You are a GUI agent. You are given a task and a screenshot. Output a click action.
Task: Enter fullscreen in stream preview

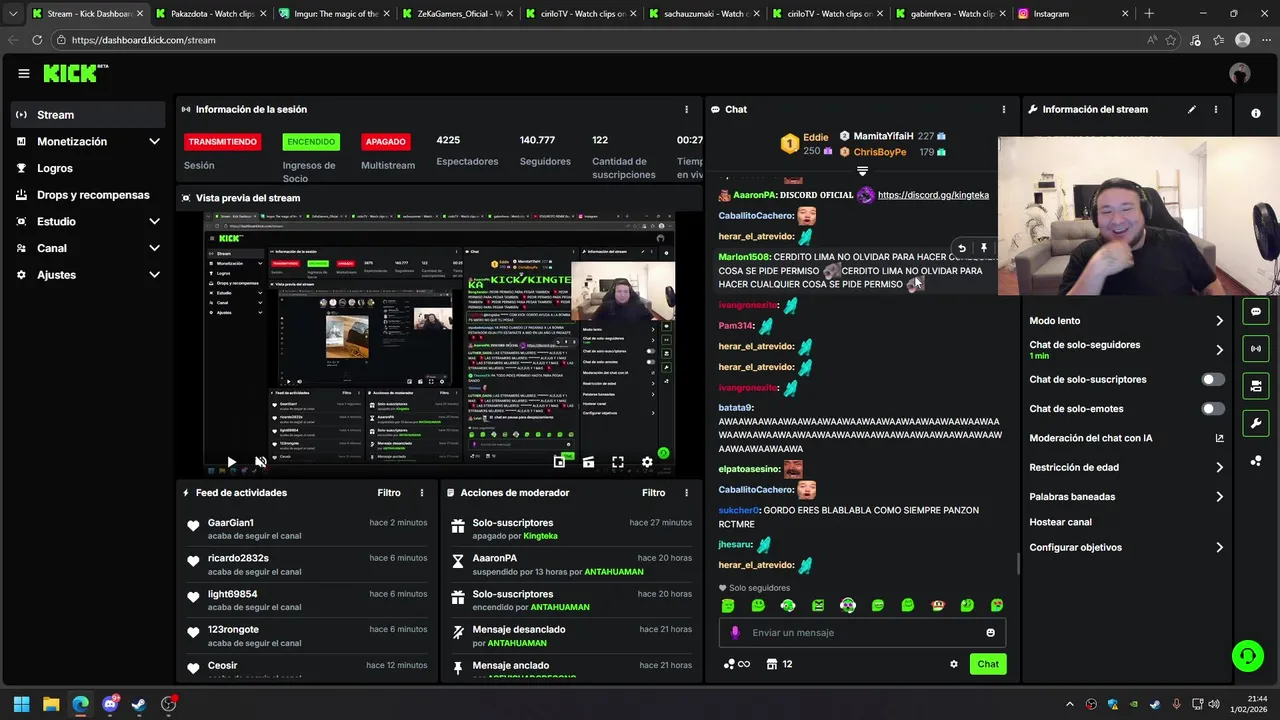[x=618, y=462]
